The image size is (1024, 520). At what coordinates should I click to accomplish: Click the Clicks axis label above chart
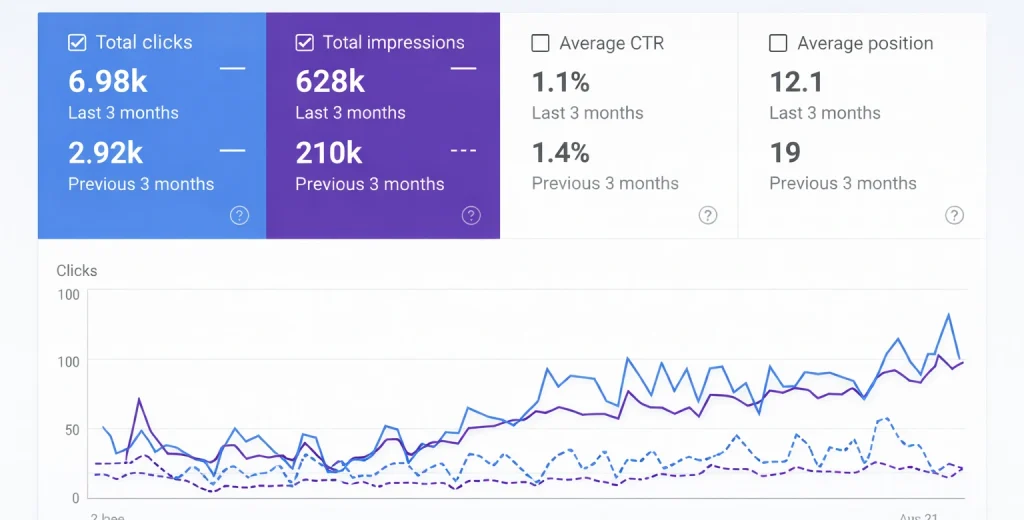pyautogui.click(x=77, y=271)
